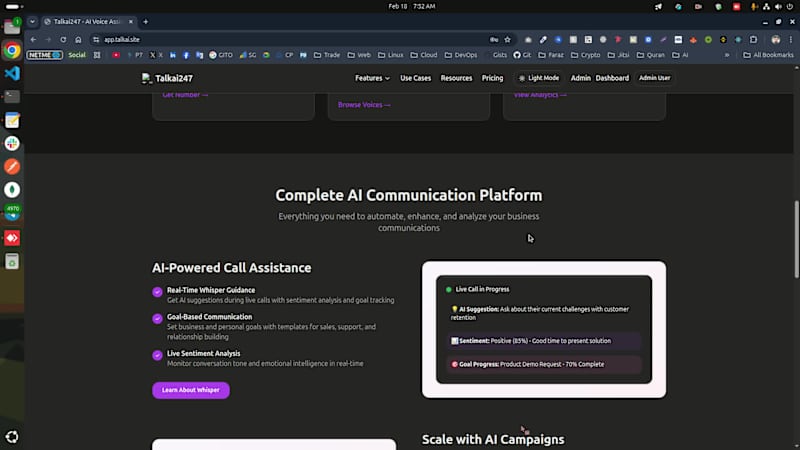Open the DevOps bookmarks folder
The height and width of the screenshot is (450, 800).
(461, 55)
